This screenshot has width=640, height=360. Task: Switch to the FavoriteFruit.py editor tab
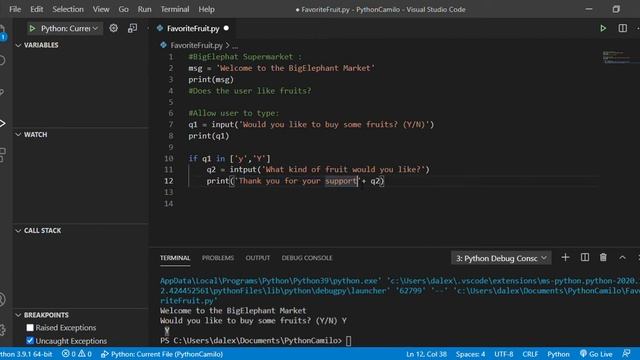coord(193,29)
